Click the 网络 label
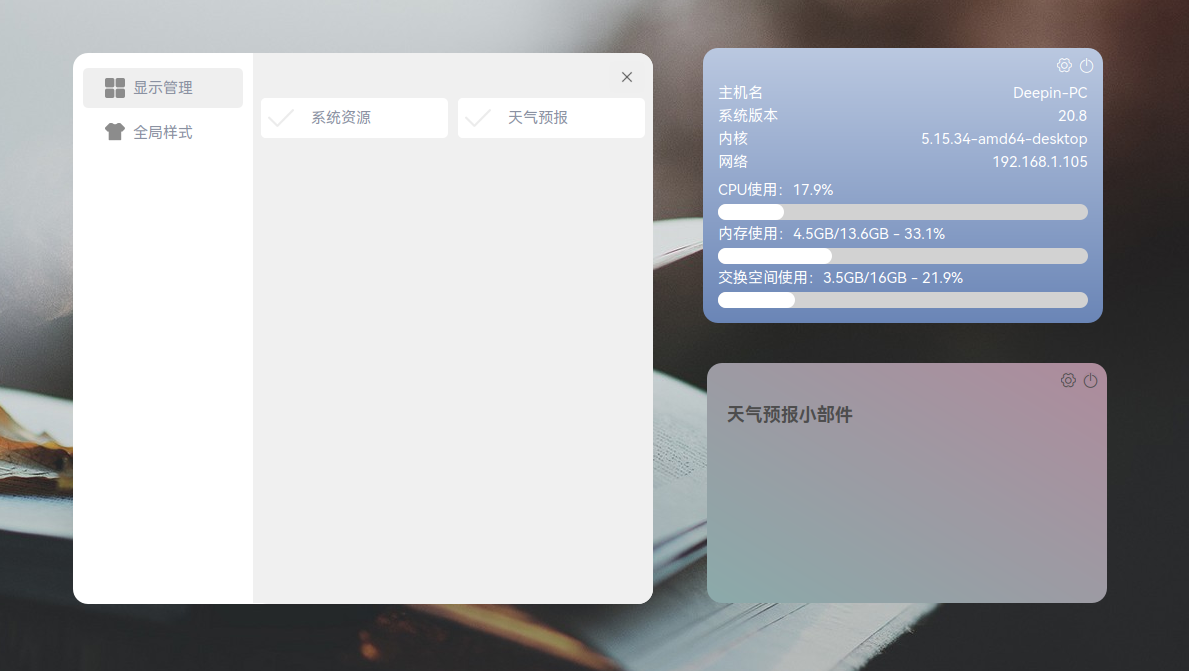1189x671 pixels. (733, 161)
